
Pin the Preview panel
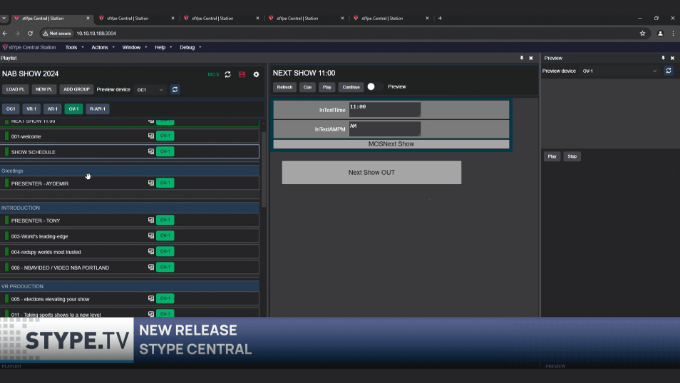663,58
